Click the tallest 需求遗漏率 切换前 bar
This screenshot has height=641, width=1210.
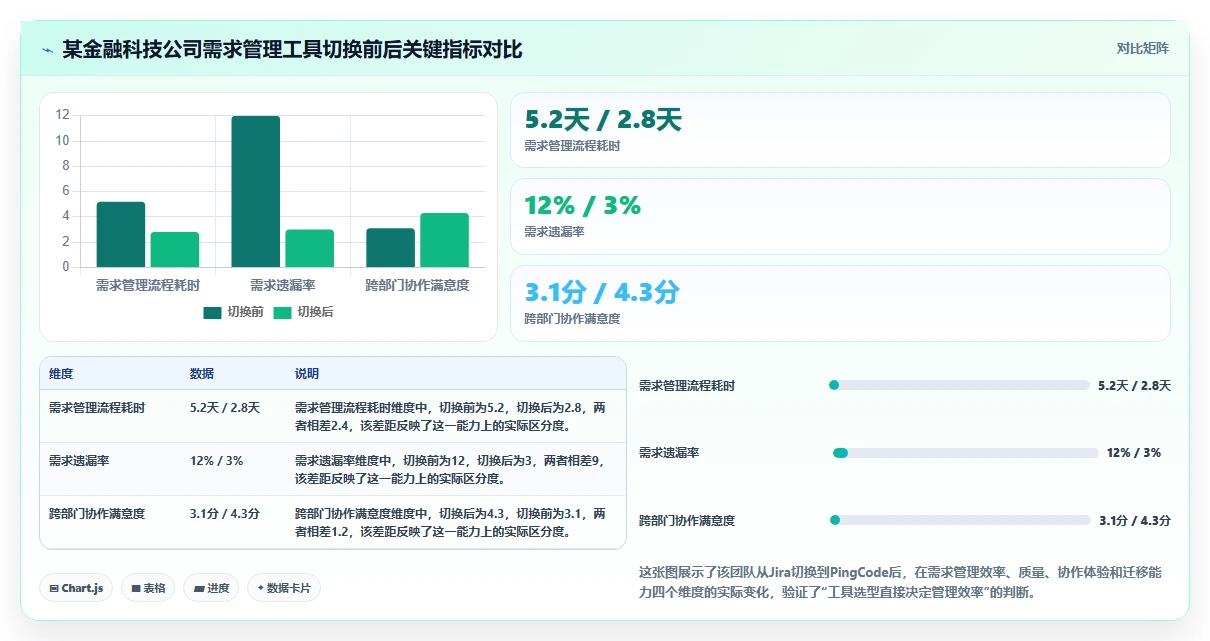[x=256, y=191]
